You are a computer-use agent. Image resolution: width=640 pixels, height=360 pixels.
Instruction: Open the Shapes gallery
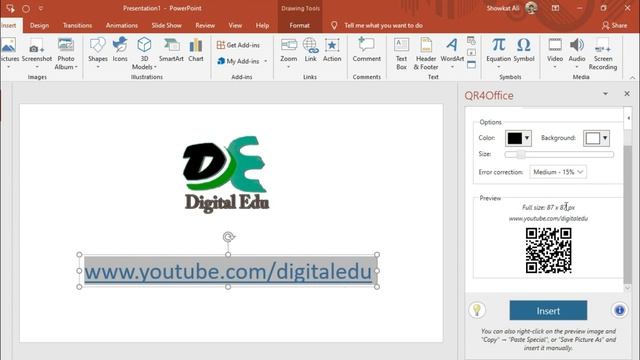[x=98, y=52]
